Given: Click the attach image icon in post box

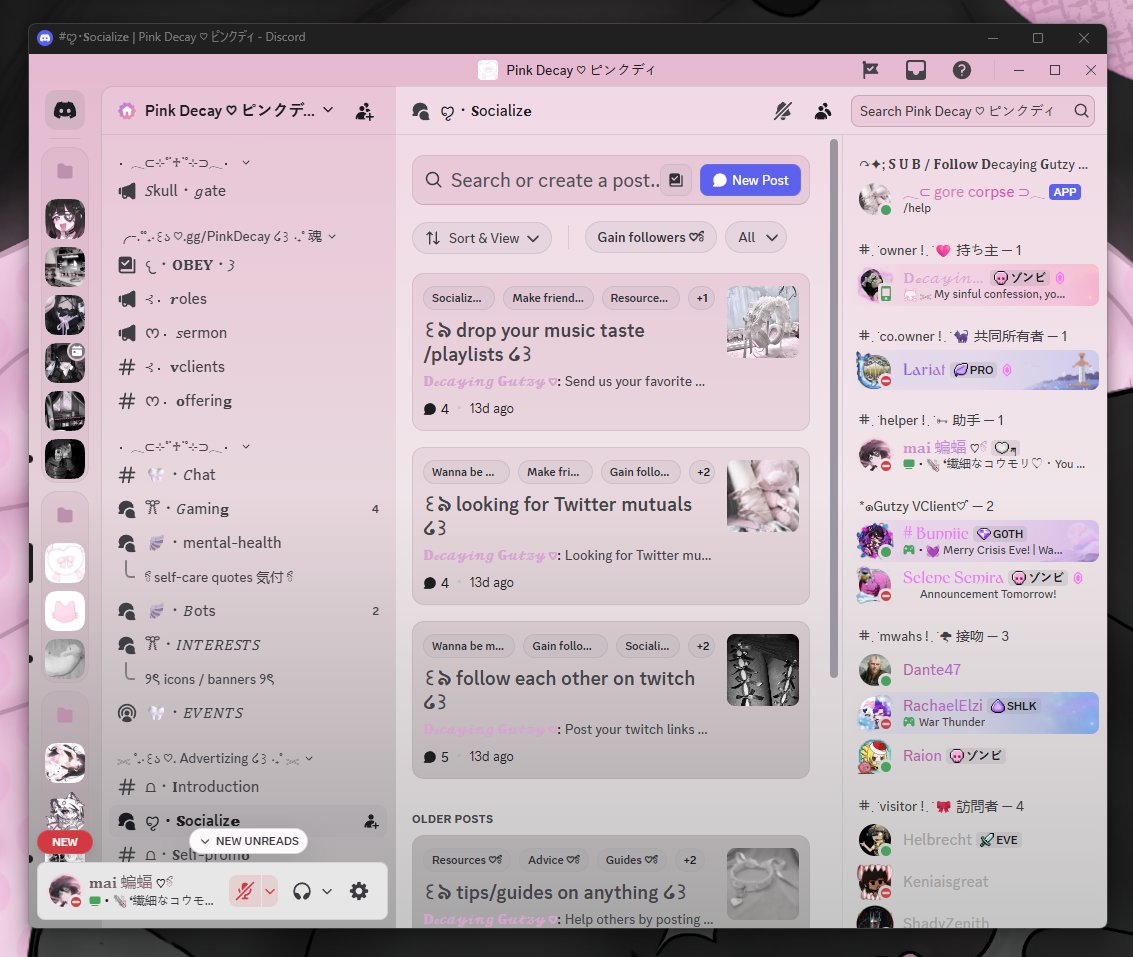Looking at the screenshot, I should 676,180.
